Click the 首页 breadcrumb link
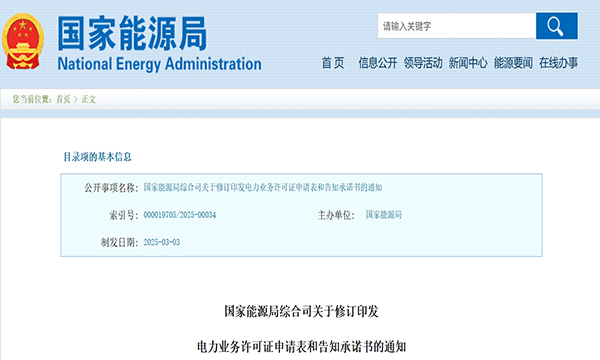The height and width of the screenshot is (360, 600). [x=63, y=99]
